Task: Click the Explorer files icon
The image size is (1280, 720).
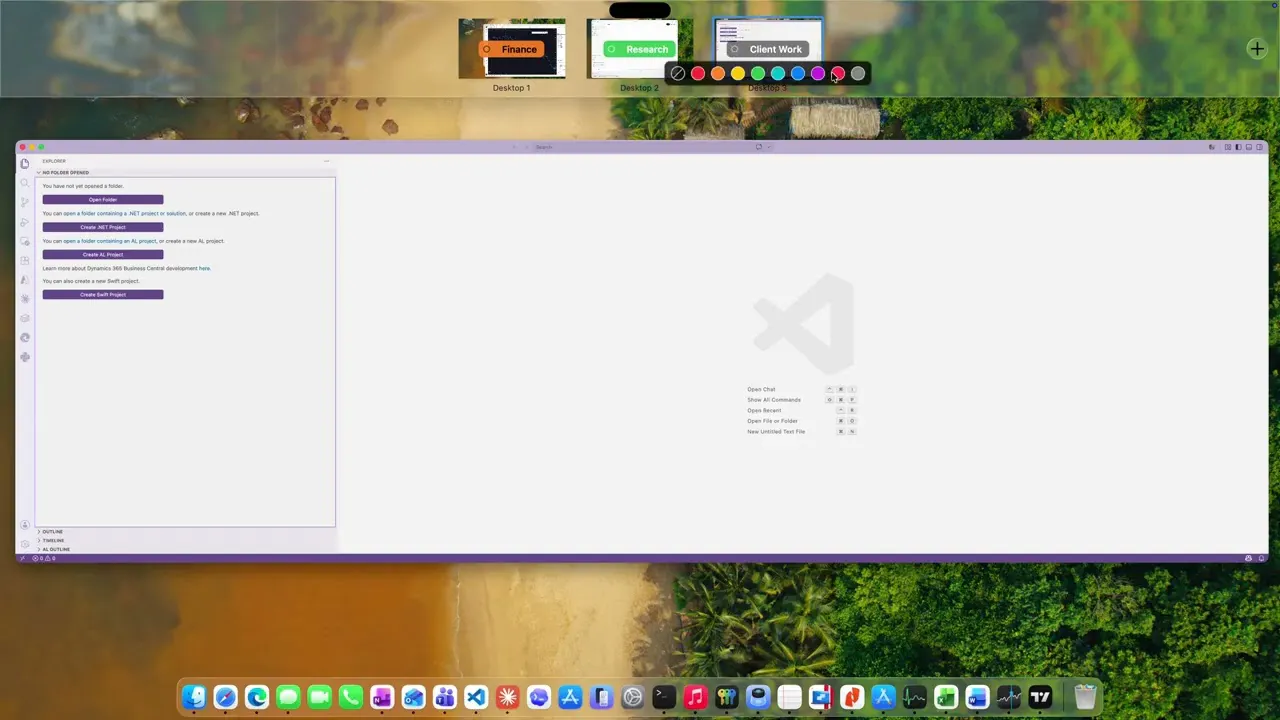Action: [25, 164]
